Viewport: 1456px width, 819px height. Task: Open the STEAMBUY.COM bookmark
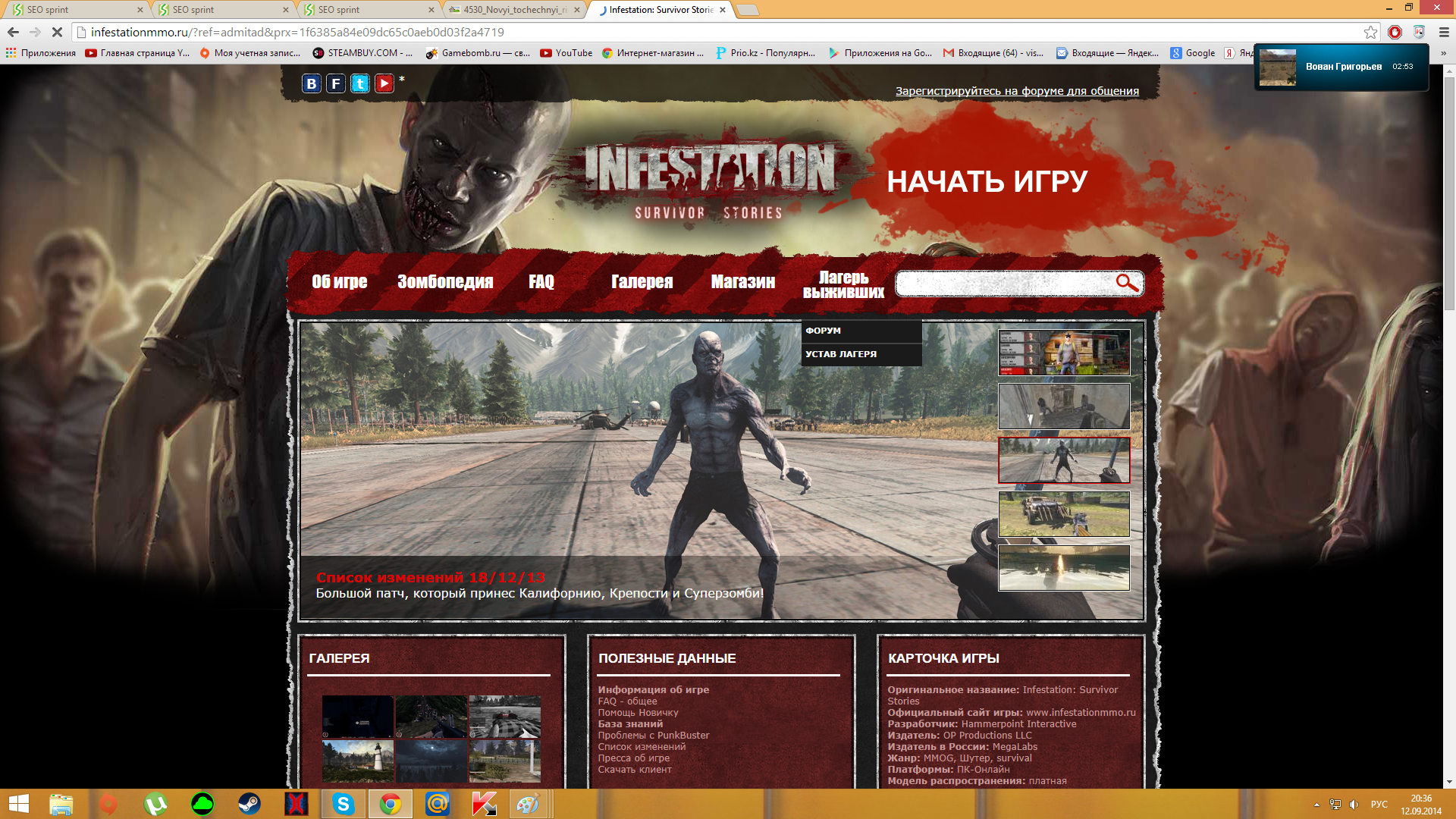pyautogui.click(x=362, y=53)
